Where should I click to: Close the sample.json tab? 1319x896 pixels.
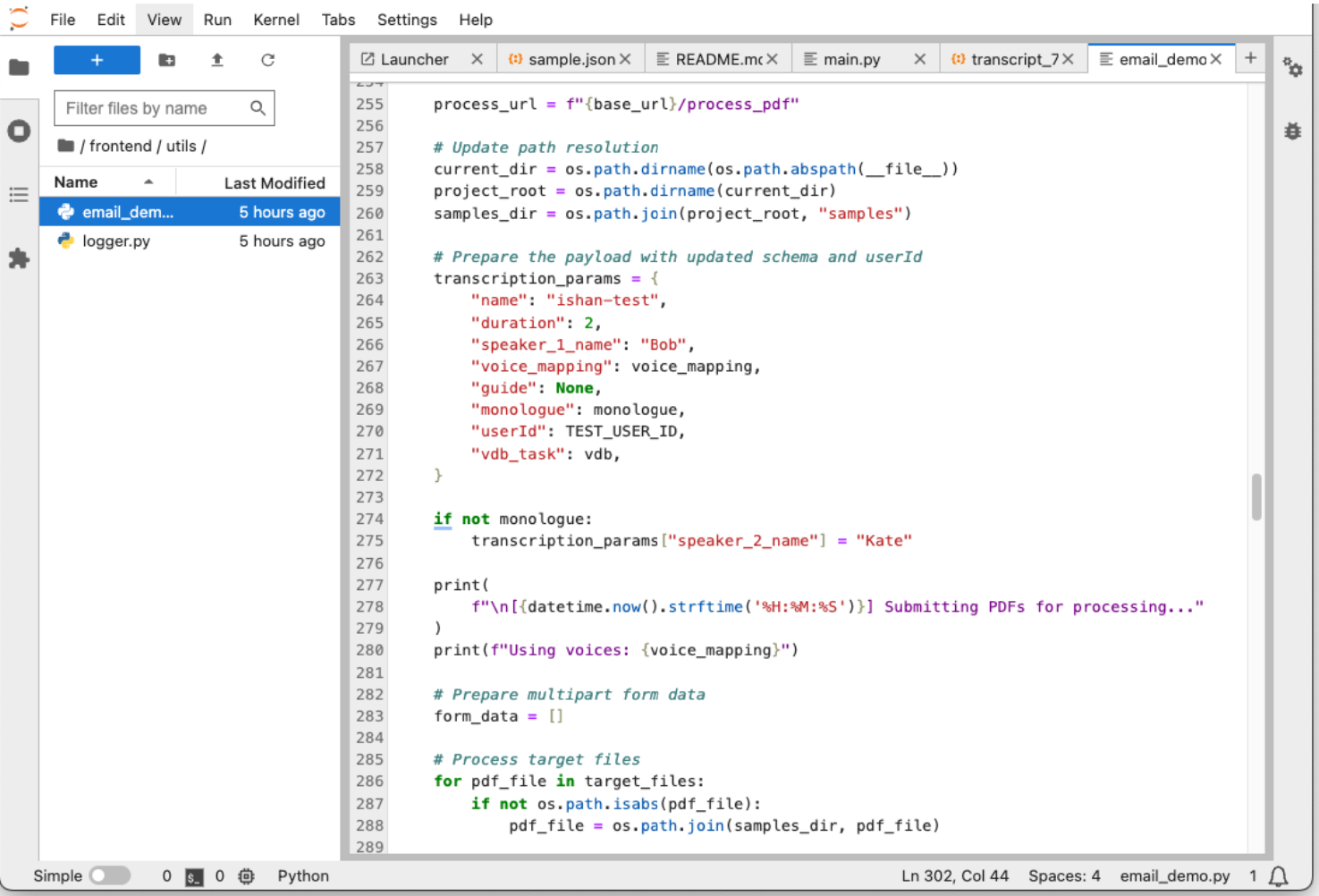click(625, 59)
